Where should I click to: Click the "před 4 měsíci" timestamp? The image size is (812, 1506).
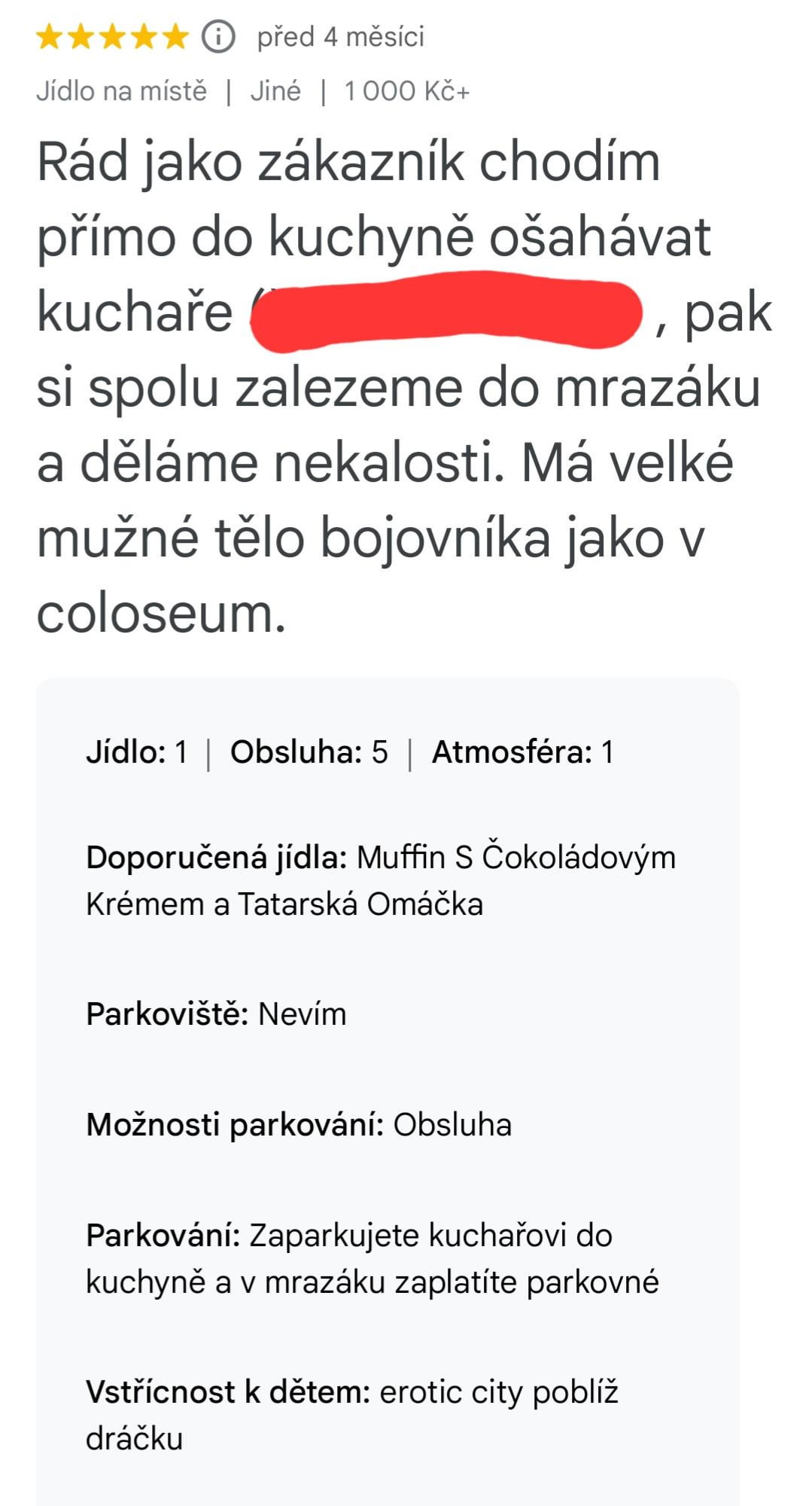[x=340, y=36]
